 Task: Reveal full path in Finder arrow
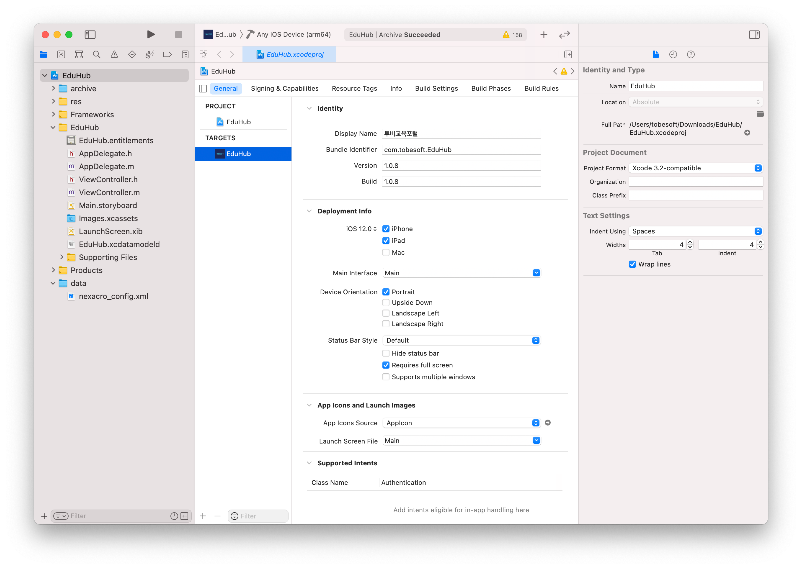coord(747,133)
